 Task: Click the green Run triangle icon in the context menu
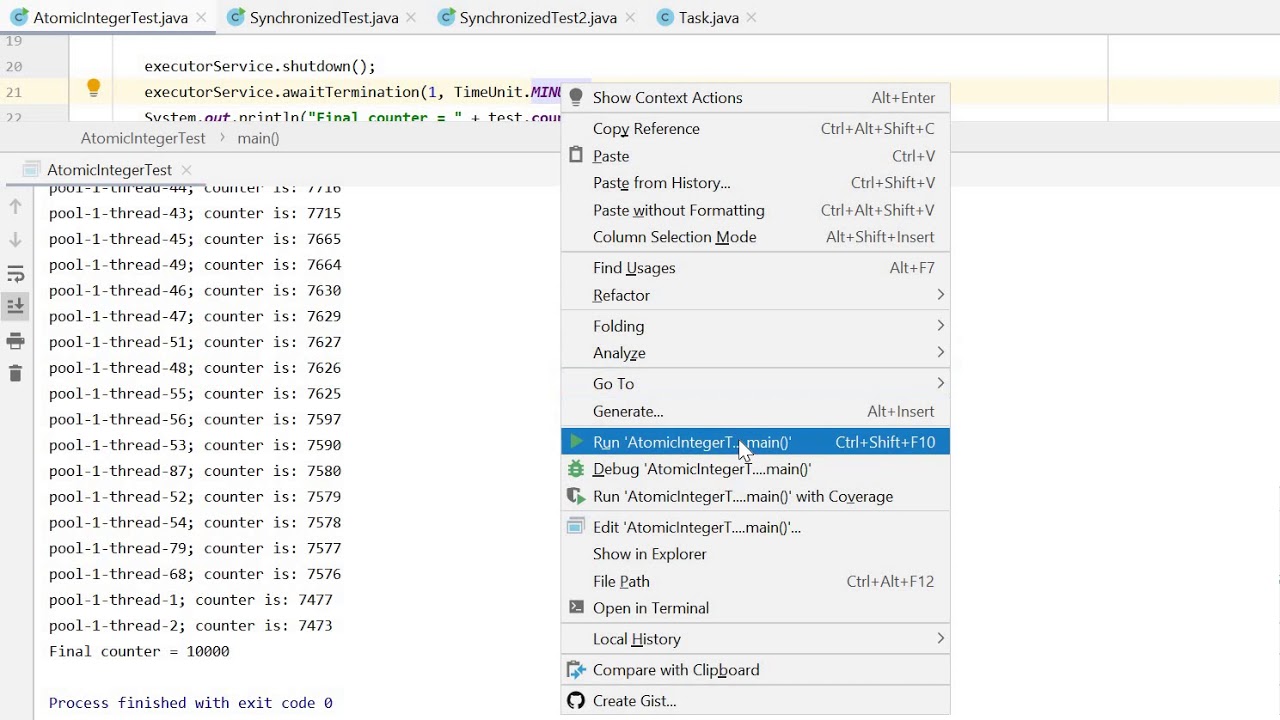575,442
